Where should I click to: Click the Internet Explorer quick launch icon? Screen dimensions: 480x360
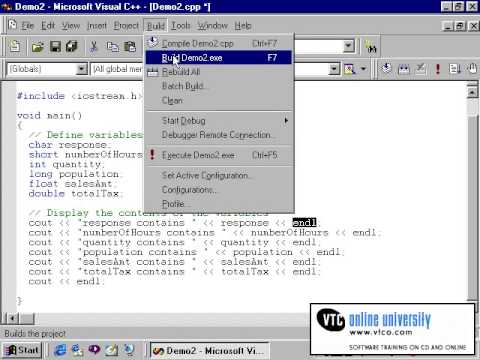[x=60, y=350]
